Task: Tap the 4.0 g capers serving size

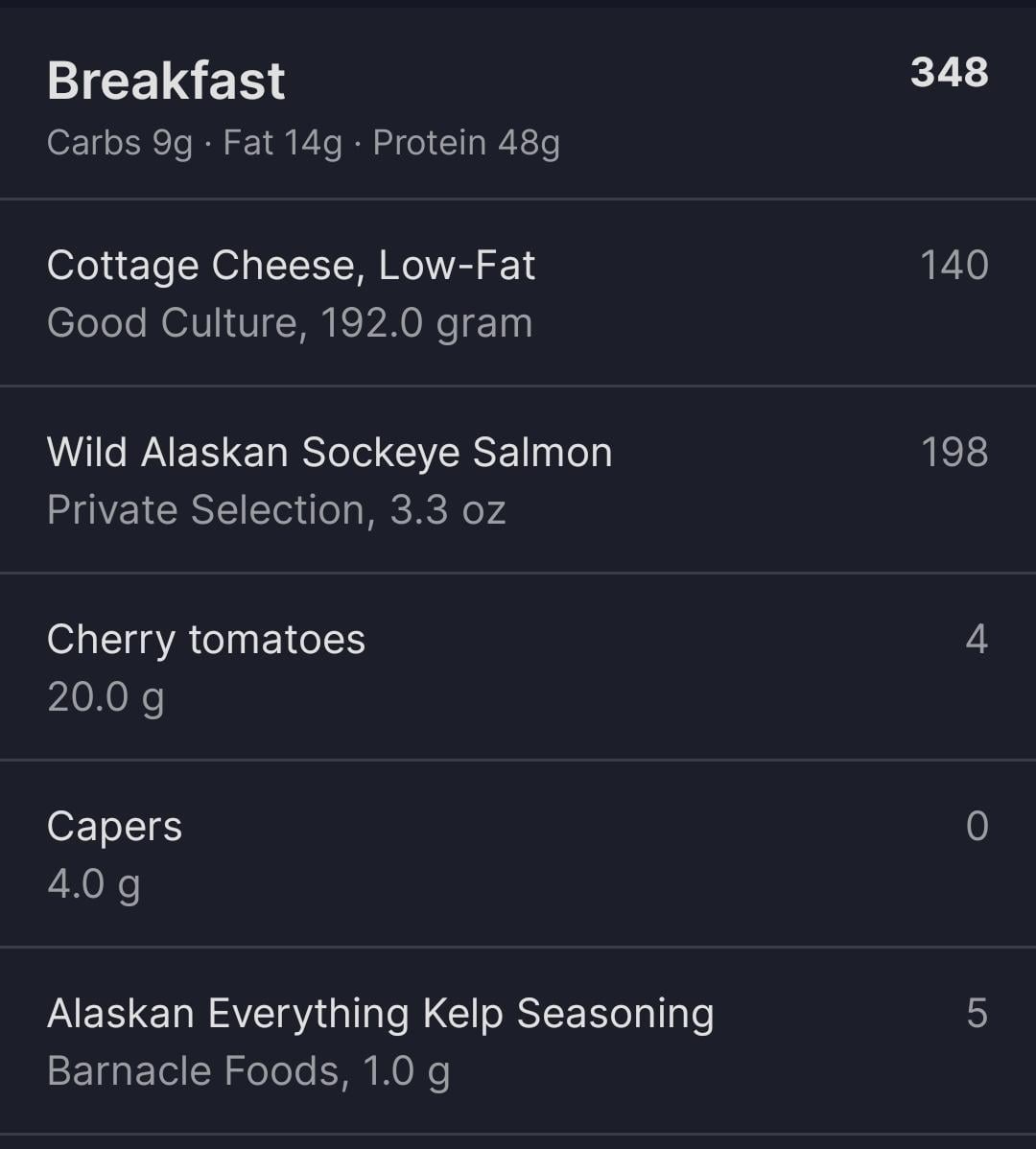Action: [94, 884]
